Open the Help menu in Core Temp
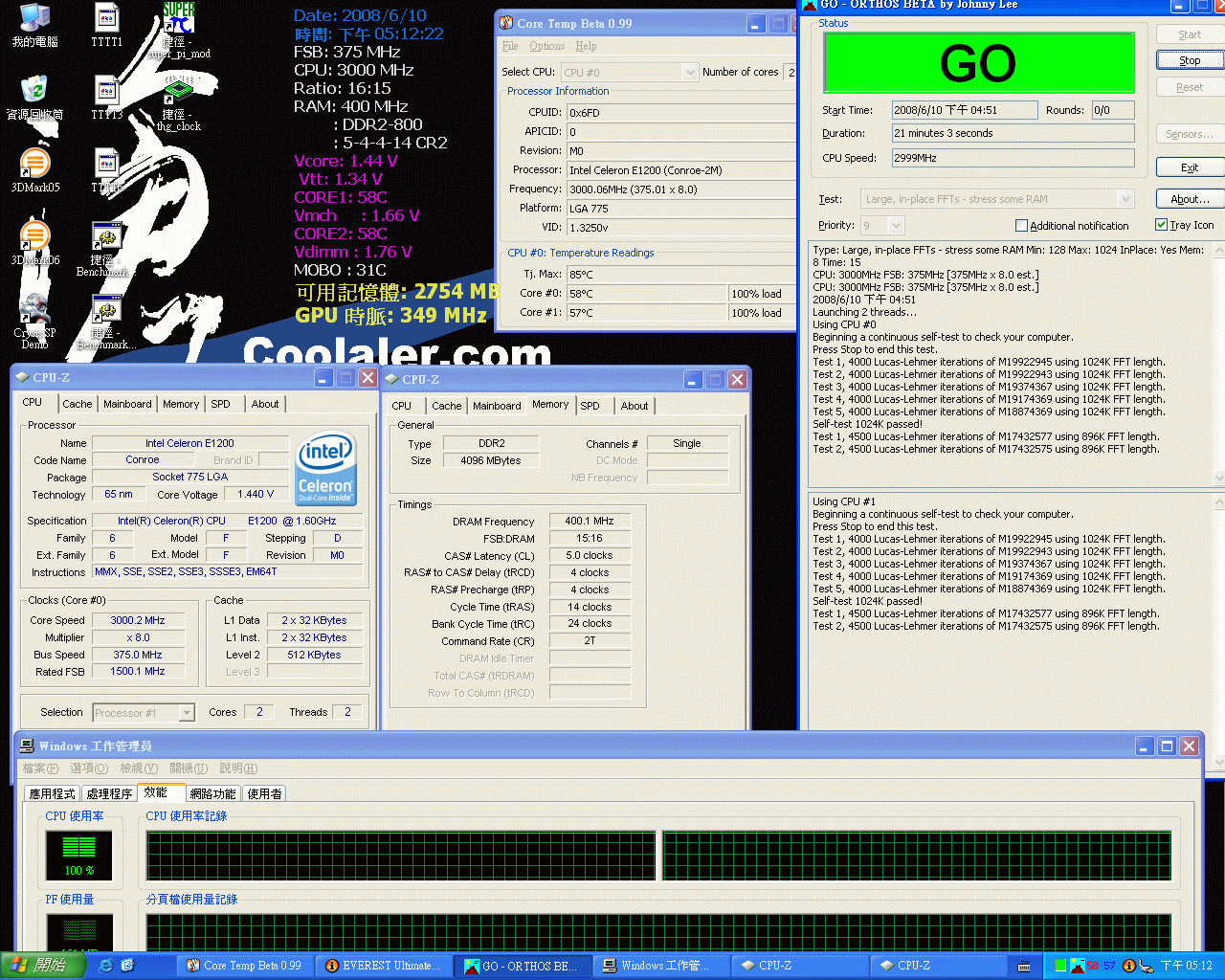1225x980 pixels. (586, 46)
